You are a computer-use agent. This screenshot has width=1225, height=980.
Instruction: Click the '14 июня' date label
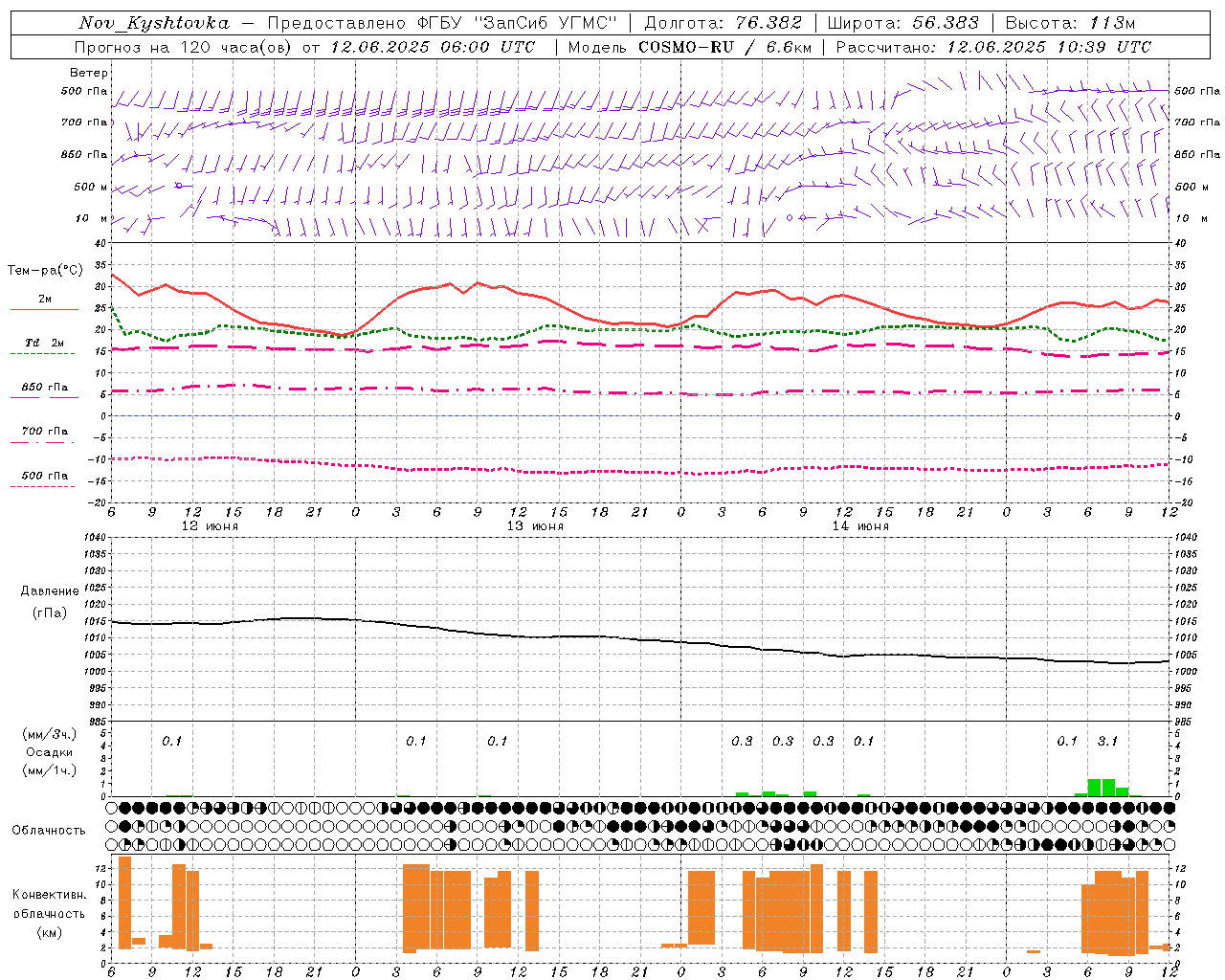click(x=860, y=526)
